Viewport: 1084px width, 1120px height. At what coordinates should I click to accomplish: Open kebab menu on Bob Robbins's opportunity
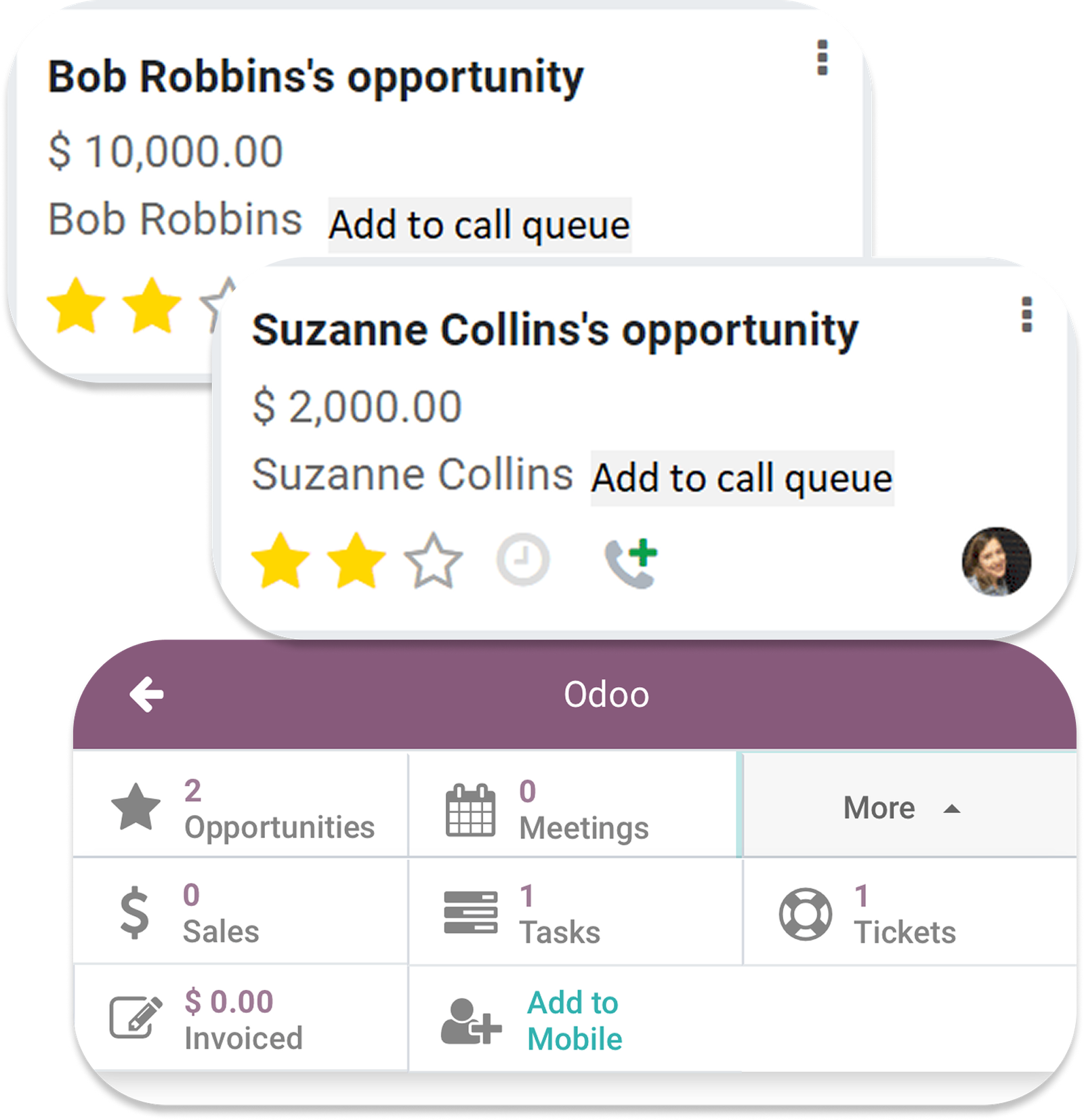pos(822,58)
